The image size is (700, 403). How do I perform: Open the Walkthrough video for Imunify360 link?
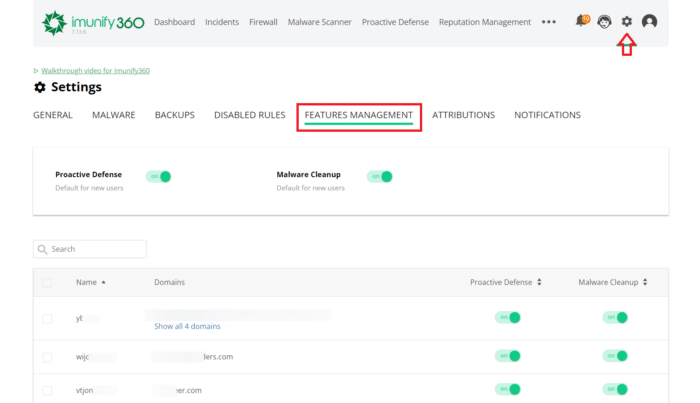coord(95,71)
